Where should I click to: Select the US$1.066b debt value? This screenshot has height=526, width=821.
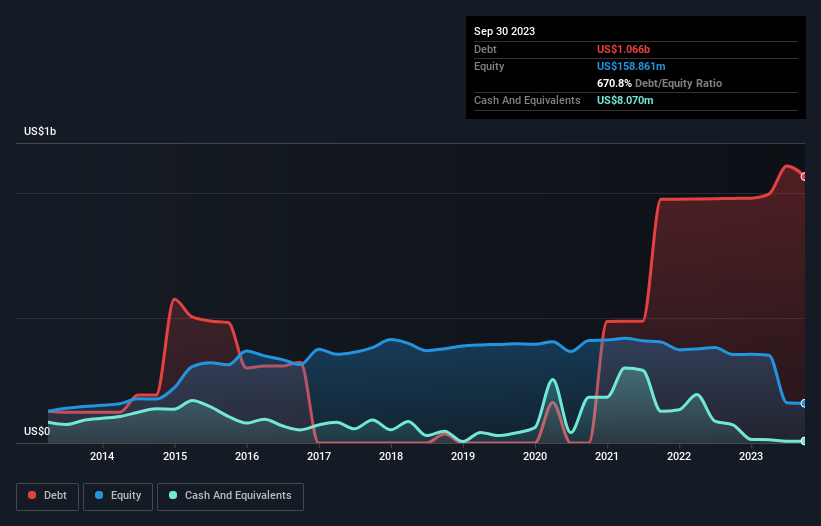tap(623, 49)
